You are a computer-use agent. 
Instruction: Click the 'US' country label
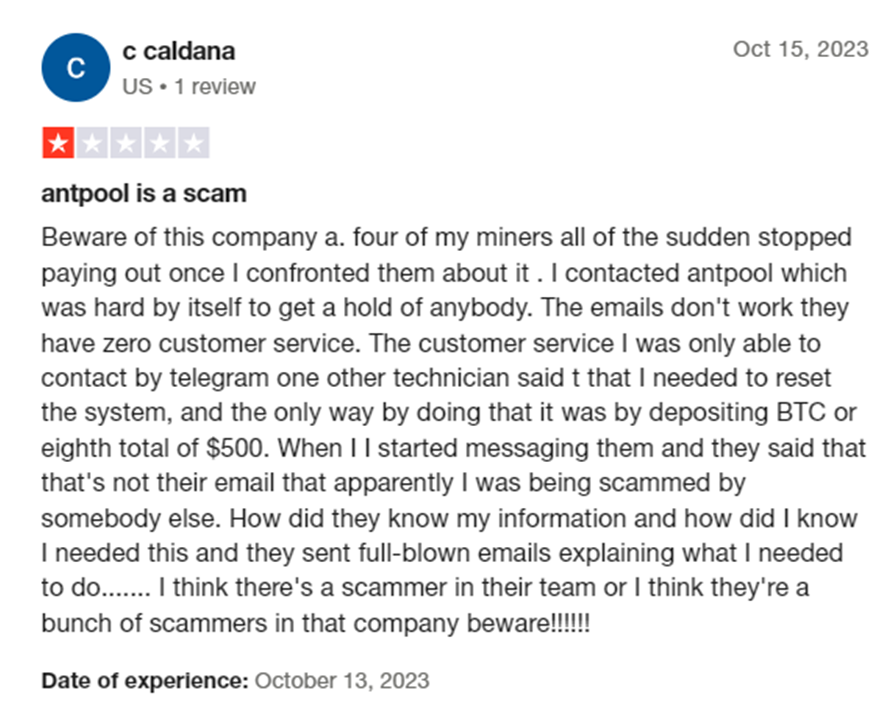137,87
